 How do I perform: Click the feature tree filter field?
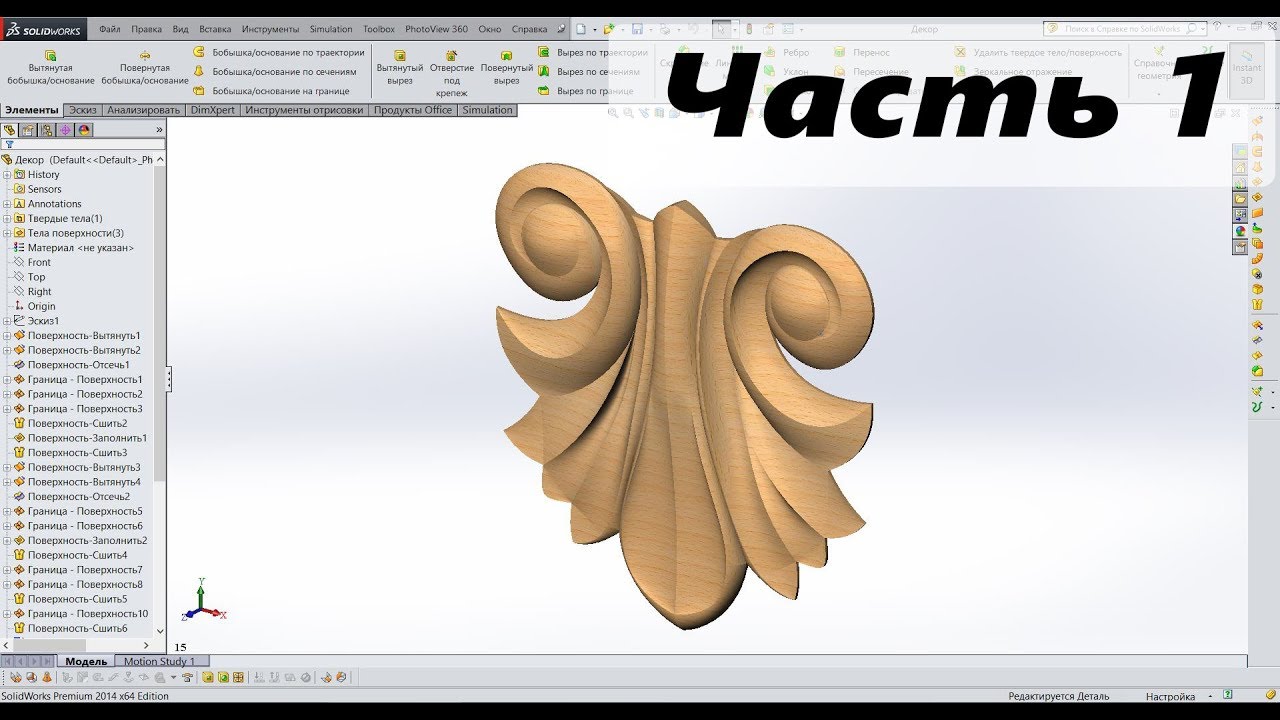[x=83, y=144]
